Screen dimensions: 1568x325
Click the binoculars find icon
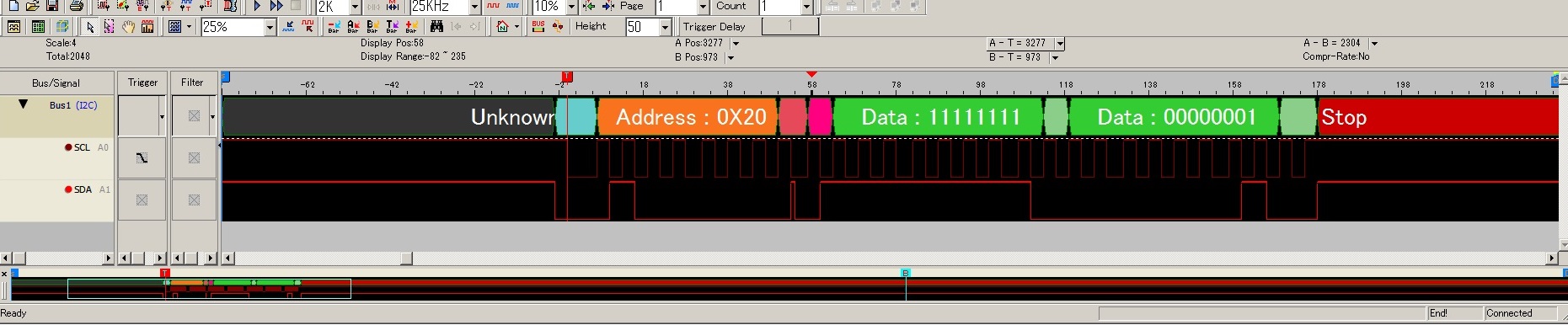point(436,27)
